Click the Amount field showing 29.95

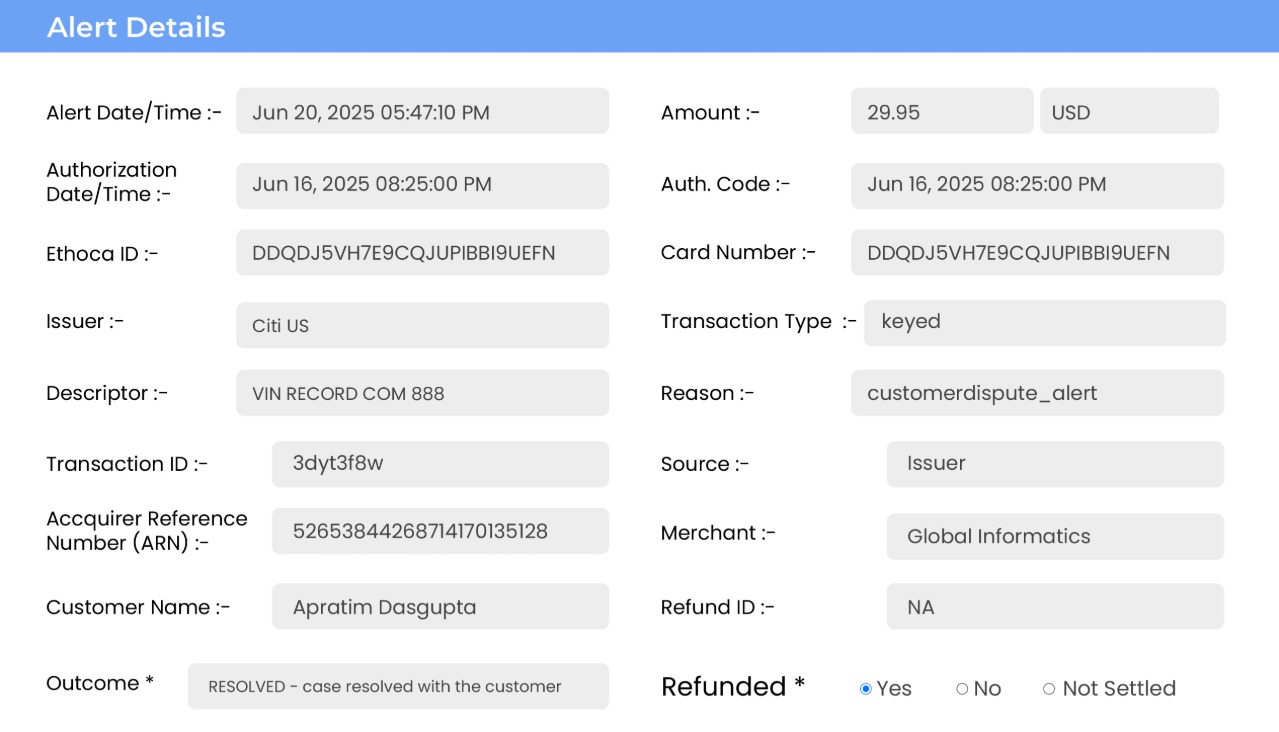click(941, 111)
